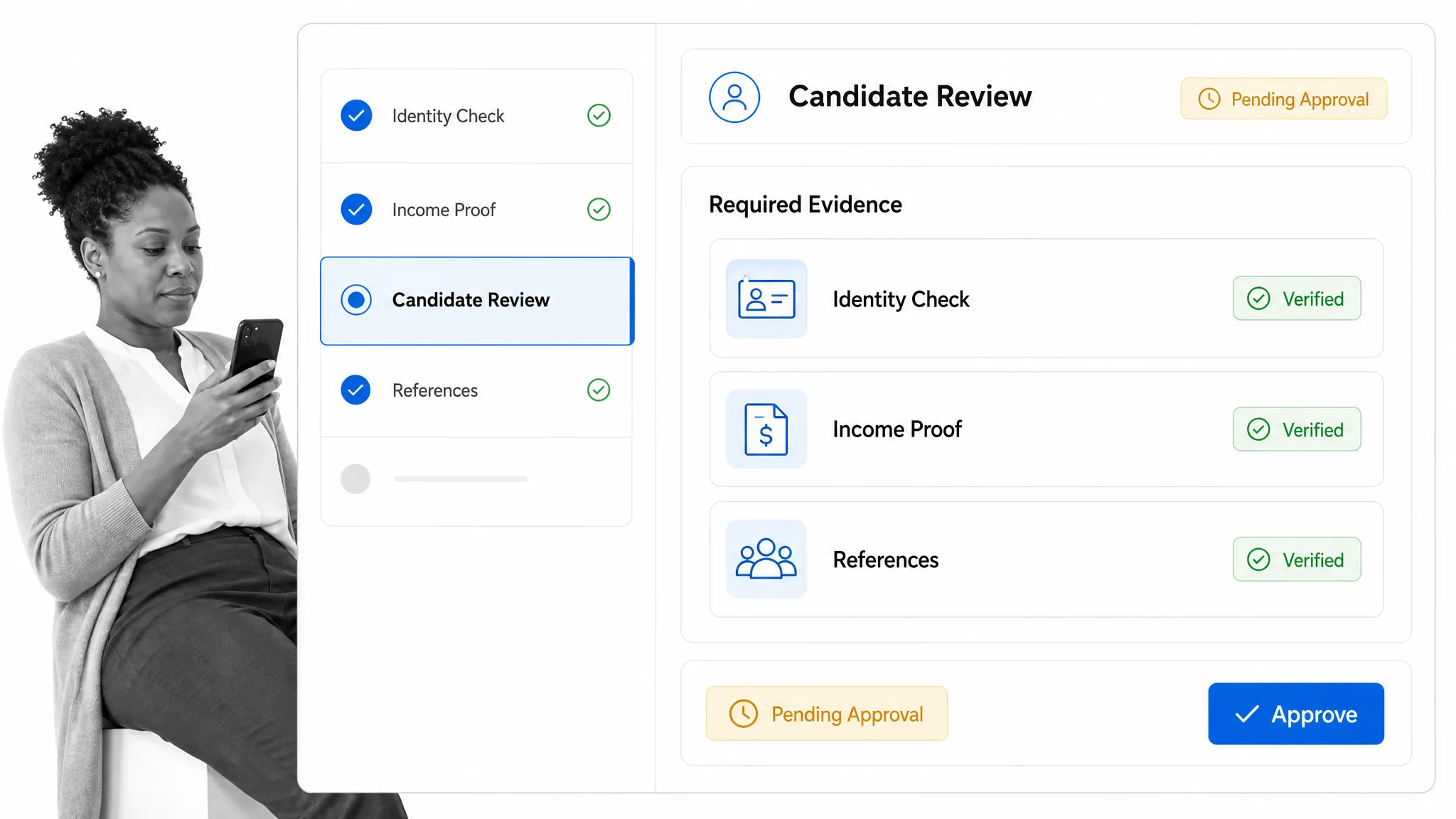1456x819 pixels.
Task: Click Income Proof label in evidence list
Action: coord(897,429)
